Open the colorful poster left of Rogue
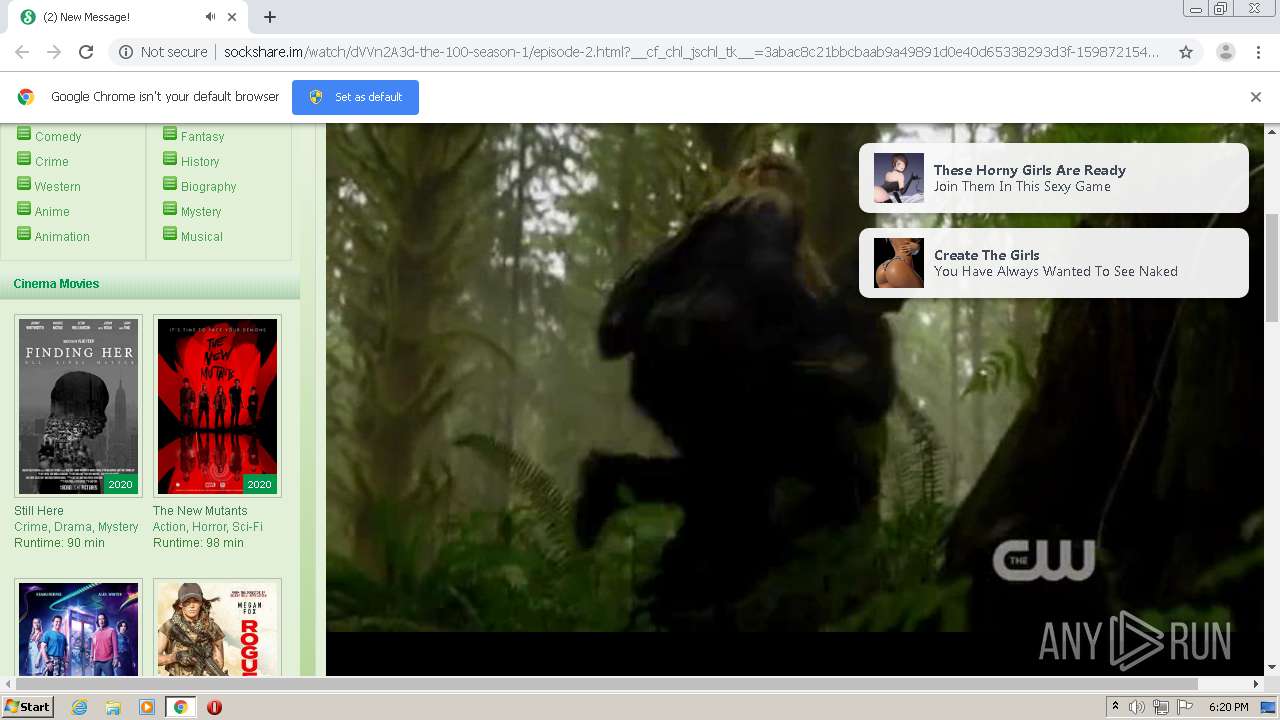1280x720 pixels. click(x=79, y=628)
